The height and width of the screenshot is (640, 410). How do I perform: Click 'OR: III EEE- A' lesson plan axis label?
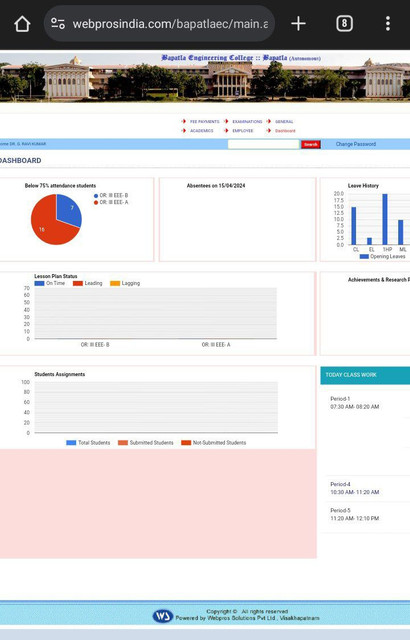216,345
